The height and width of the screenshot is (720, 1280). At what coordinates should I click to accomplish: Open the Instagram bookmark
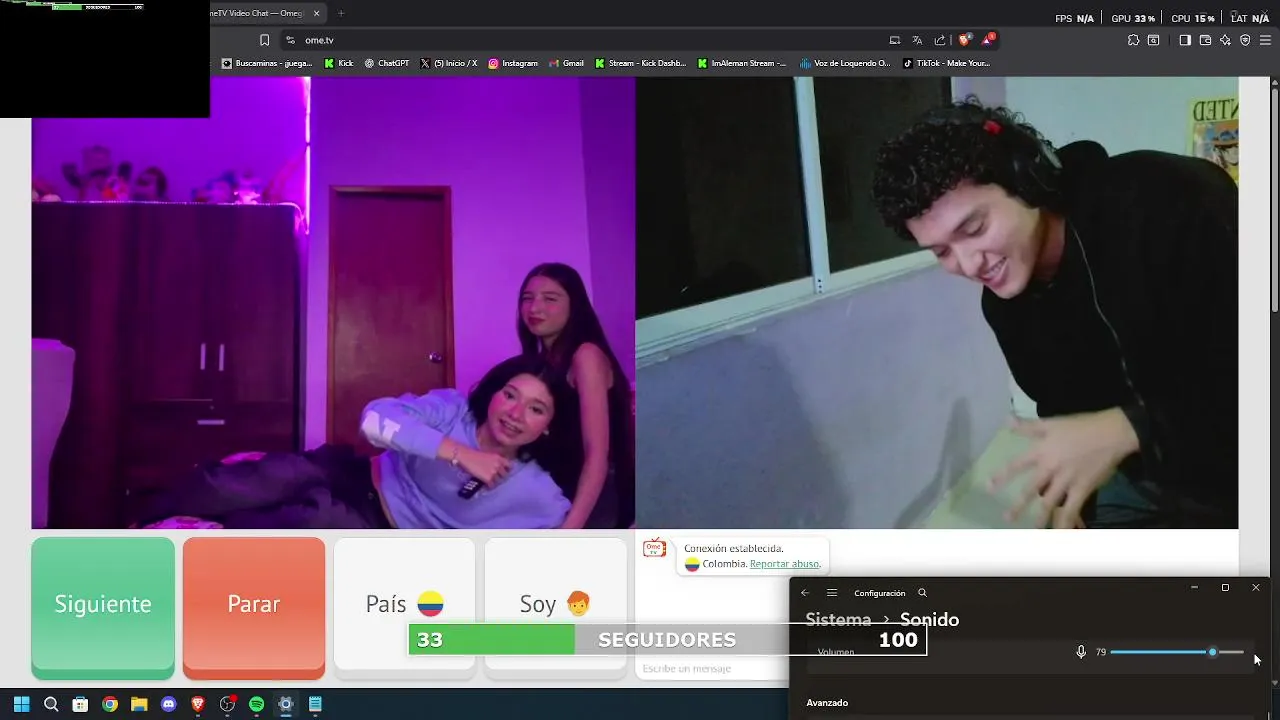(513, 63)
